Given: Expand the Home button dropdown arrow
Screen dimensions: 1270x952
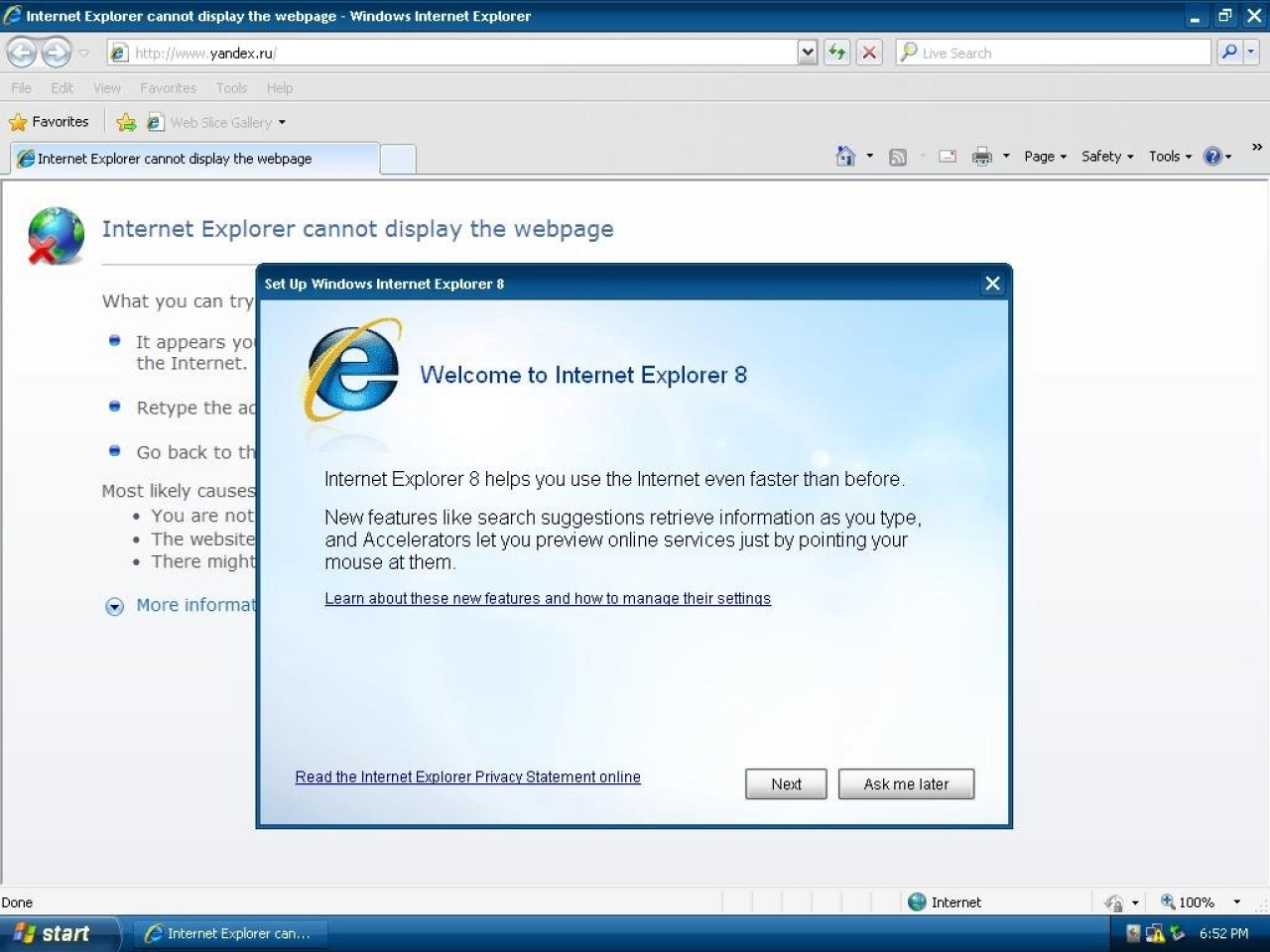Looking at the screenshot, I should (870, 156).
